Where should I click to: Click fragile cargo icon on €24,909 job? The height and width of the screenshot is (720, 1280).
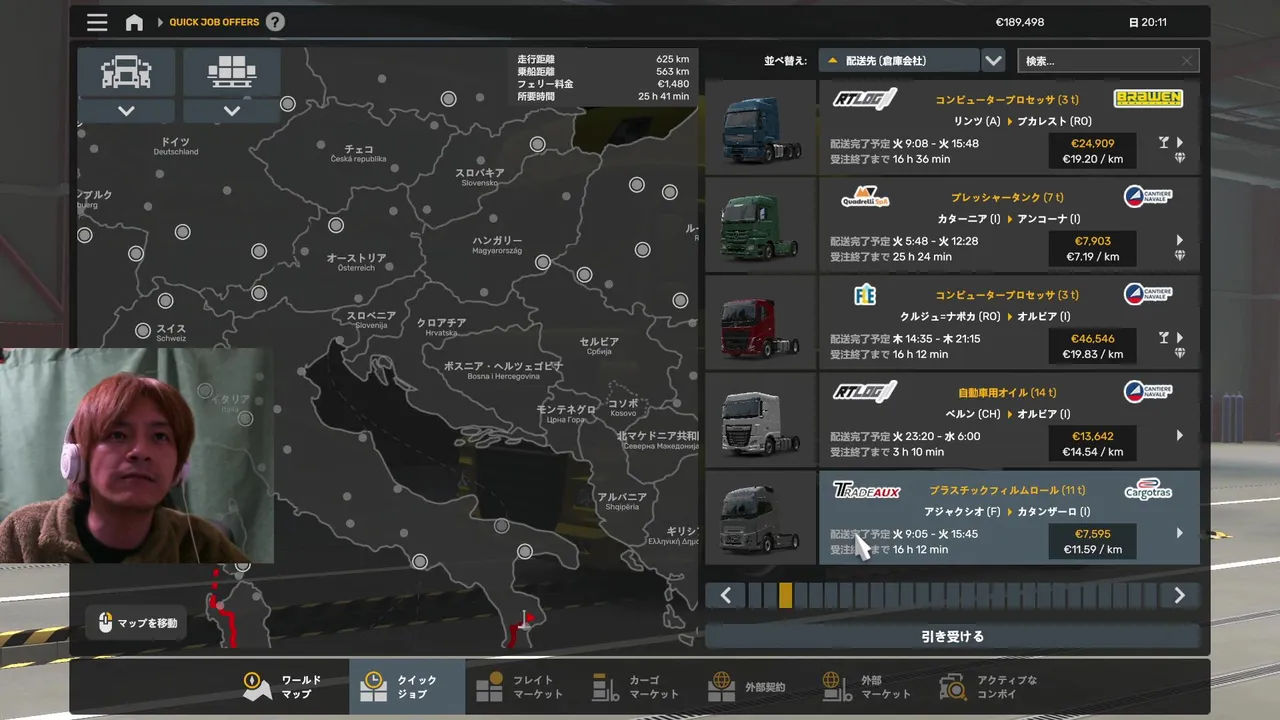click(x=1163, y=143)
